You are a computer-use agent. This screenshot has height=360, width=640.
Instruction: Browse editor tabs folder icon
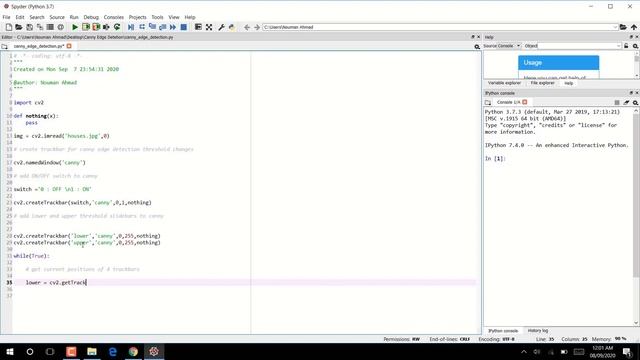tap(4, 46)
